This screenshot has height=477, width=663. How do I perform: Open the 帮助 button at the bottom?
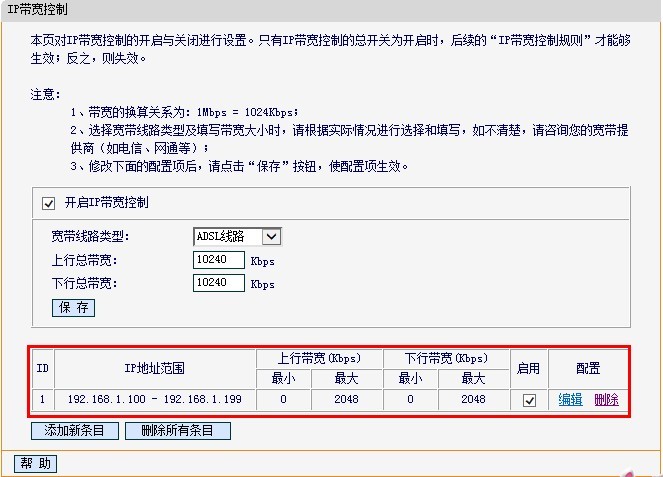[35, 463]
